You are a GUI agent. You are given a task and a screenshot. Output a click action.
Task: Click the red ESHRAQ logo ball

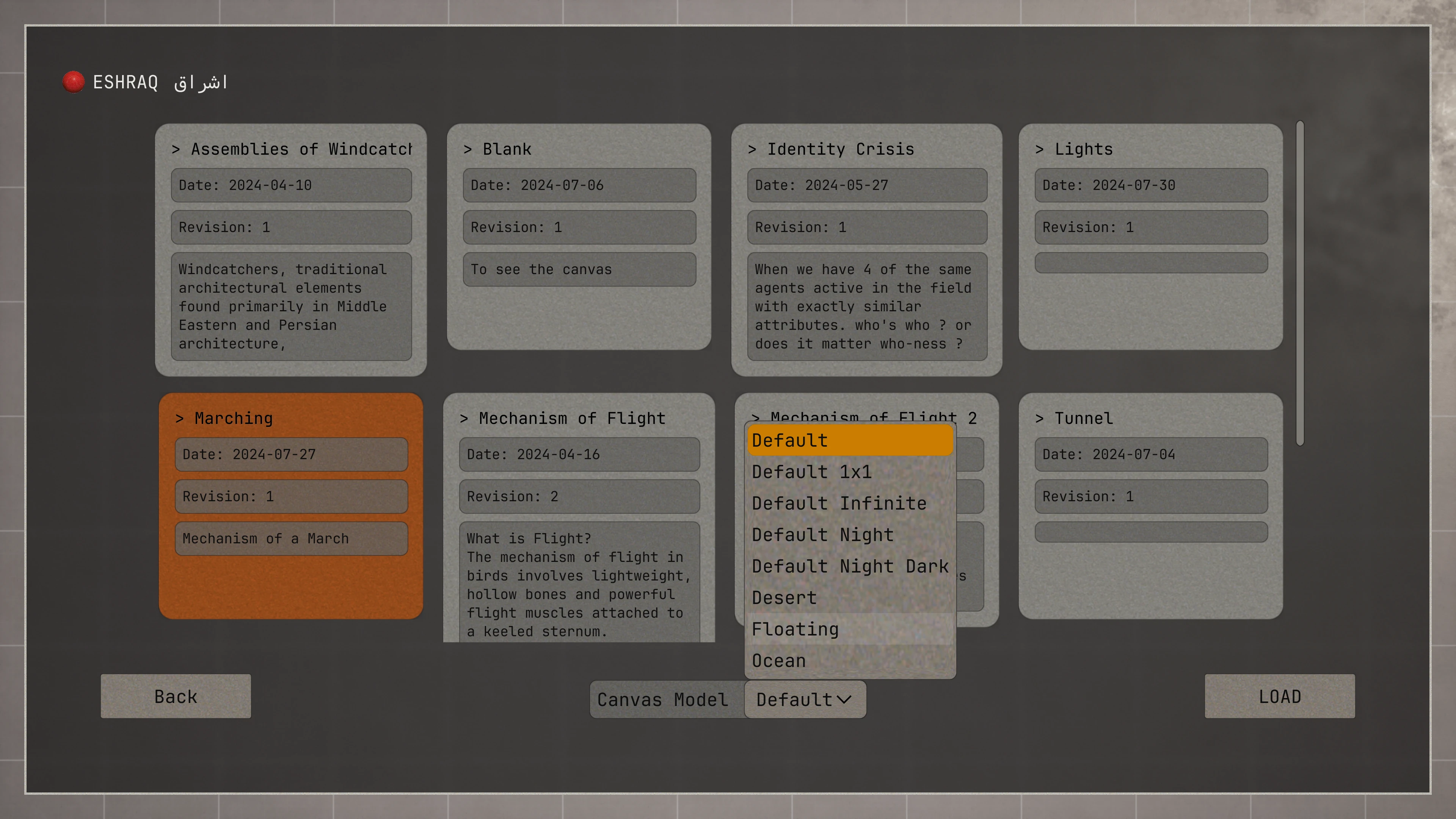pos(74,82)
